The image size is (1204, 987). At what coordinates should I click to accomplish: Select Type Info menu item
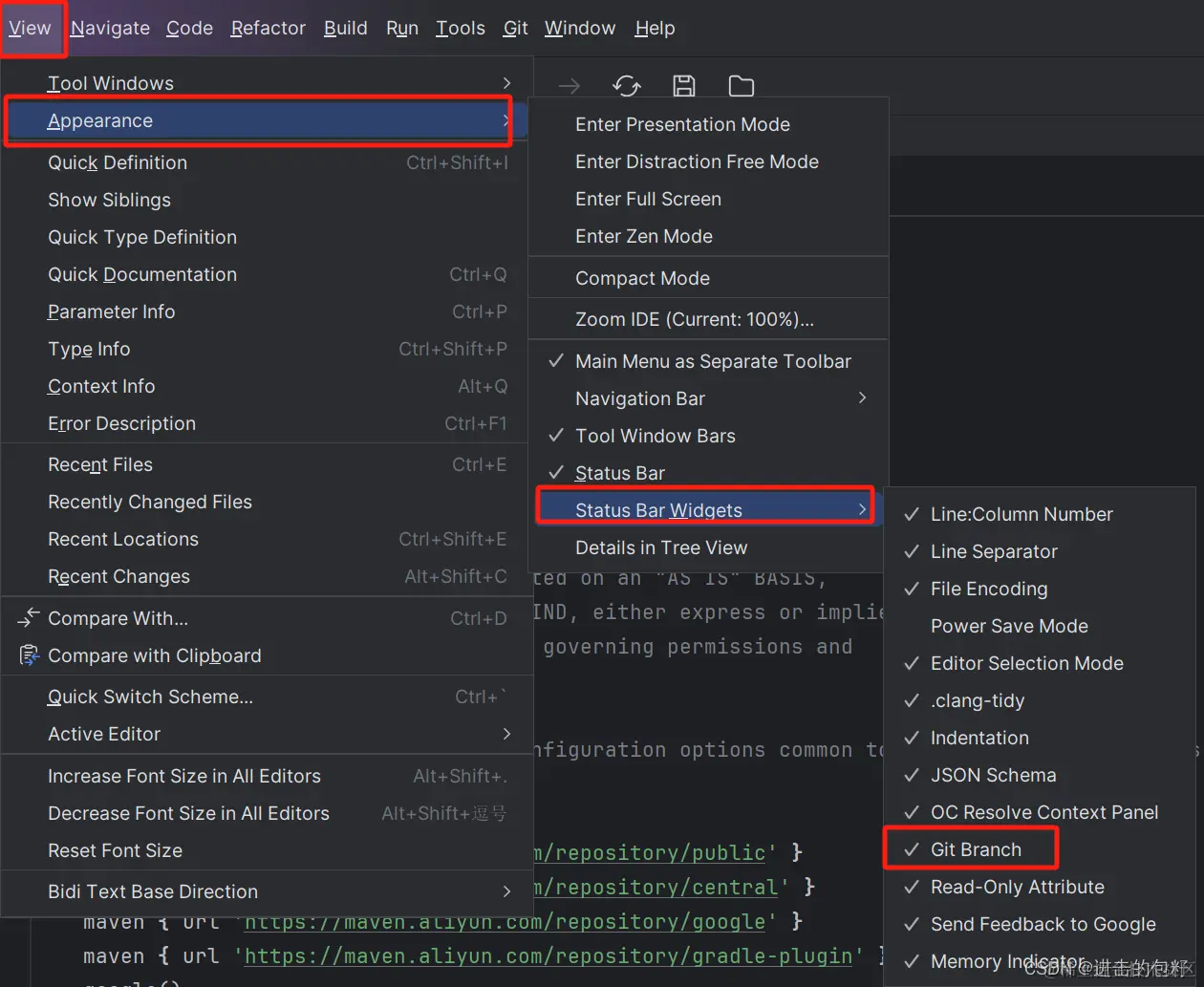coord(266,349)
